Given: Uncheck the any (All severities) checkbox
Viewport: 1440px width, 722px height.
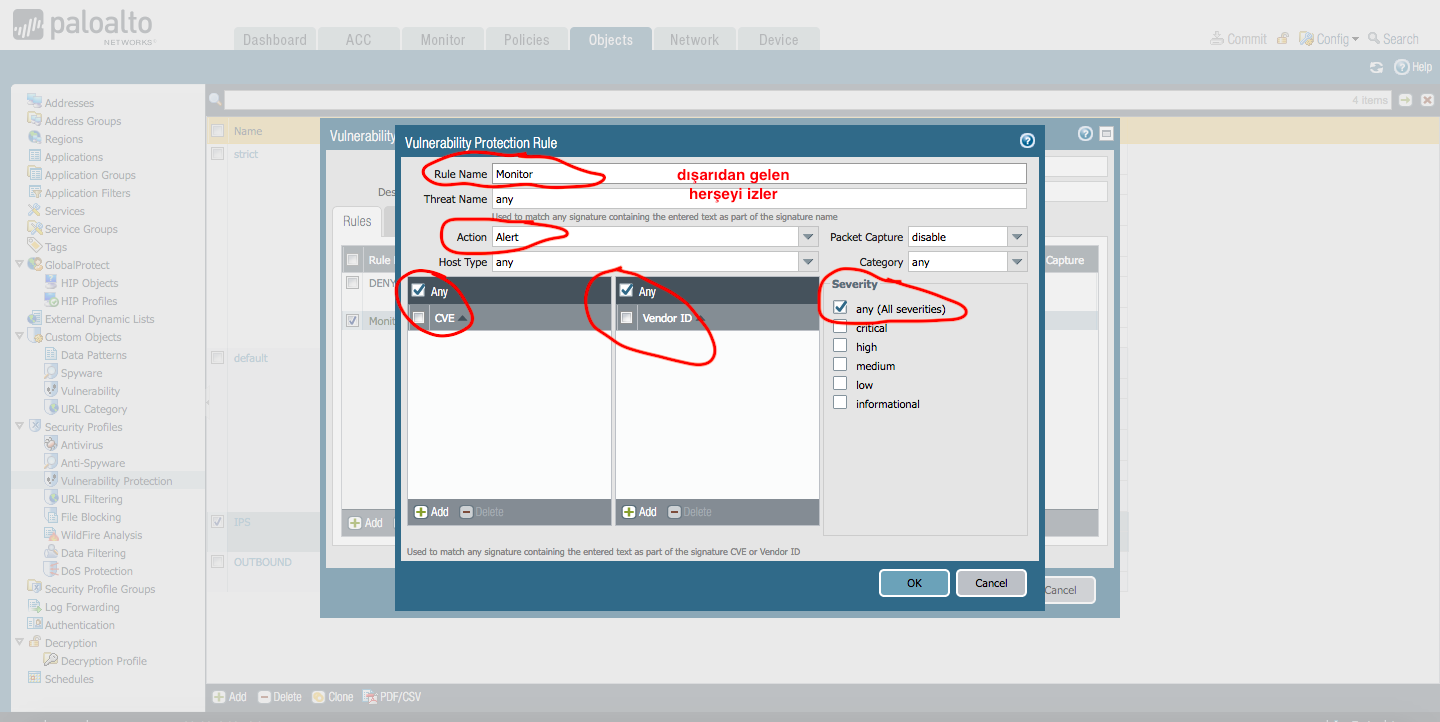Looking at the screenshot, I should tap(840, 308).
